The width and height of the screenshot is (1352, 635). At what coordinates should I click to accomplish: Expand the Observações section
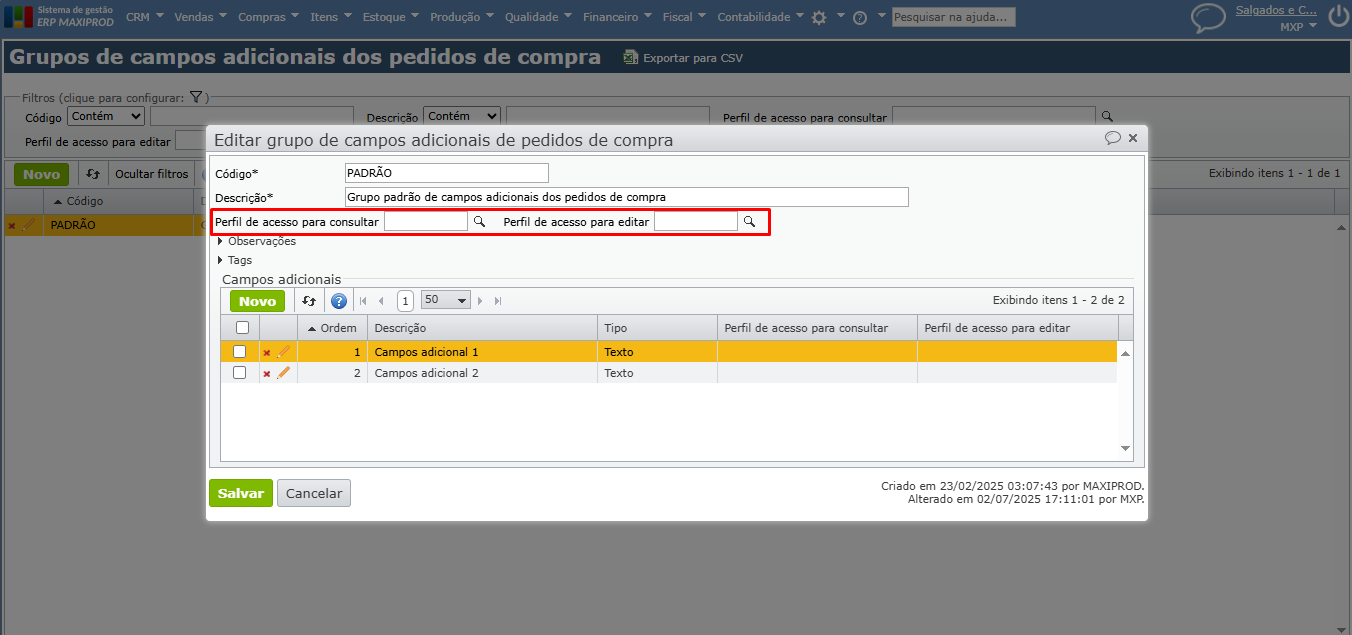[x=256, y=241]
